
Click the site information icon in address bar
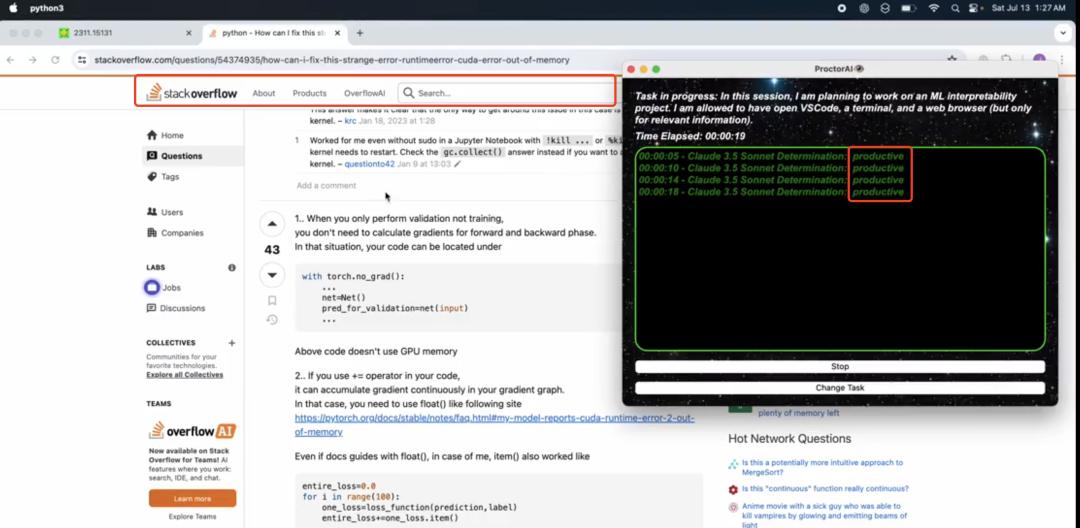(82, 60)
